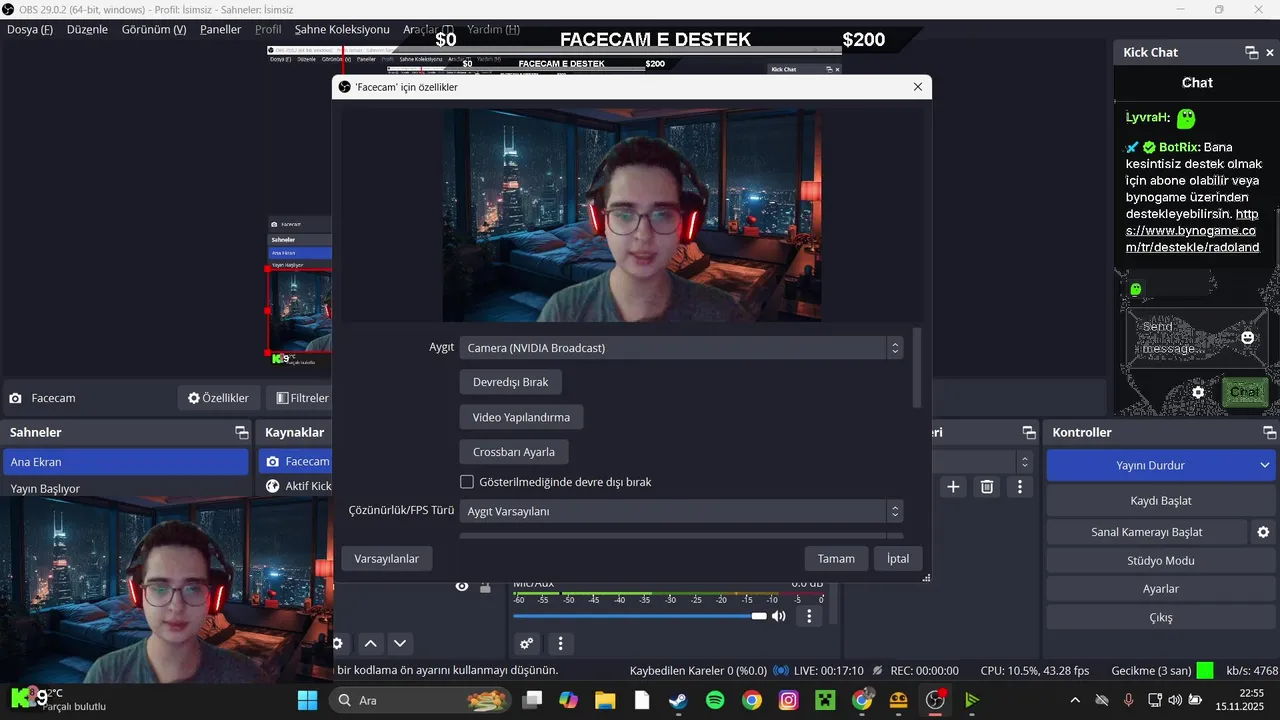Open Mic/Aux channel options menu
Image resolution: width=1280 pixels, height=720 pixels.
pos(809,616)
